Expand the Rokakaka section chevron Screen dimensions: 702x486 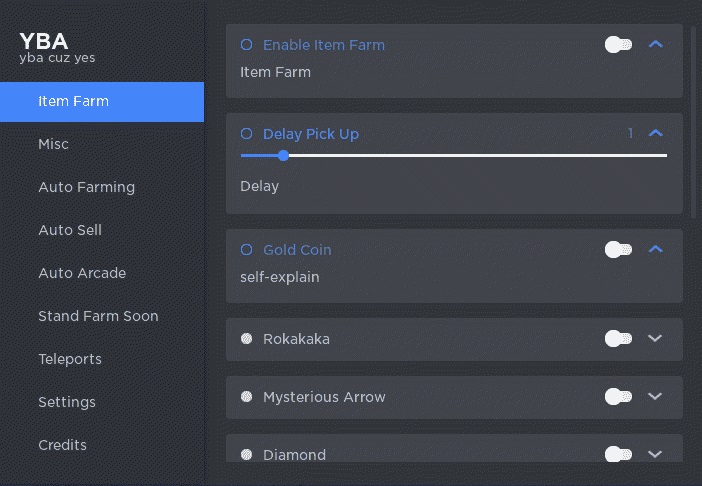point(656,339)
